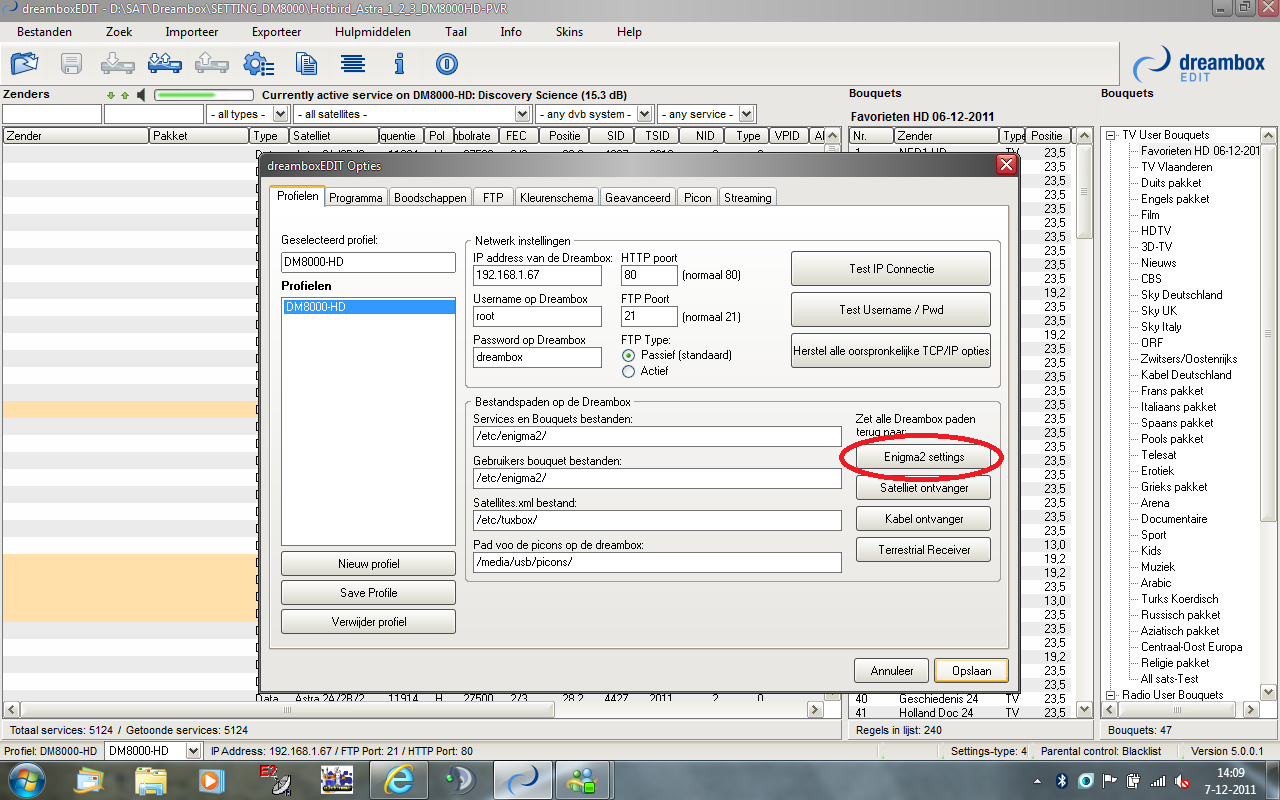Viewport: 1280px width, 800px height.
Task: Click the round power toolbar icon
Action: (446, 64)
